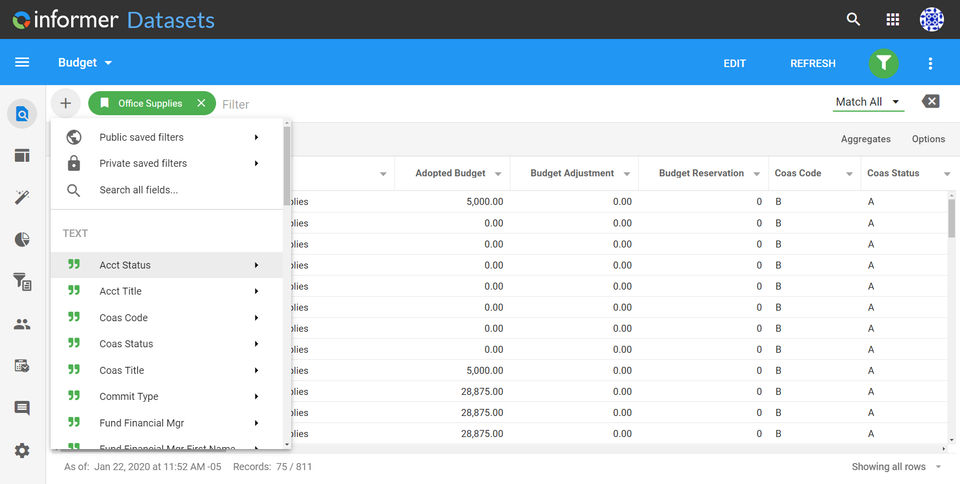The width and height of the screenshot is (960, 484).
Task: Open the people sharing sidebar icon
Action: [22, 324]
